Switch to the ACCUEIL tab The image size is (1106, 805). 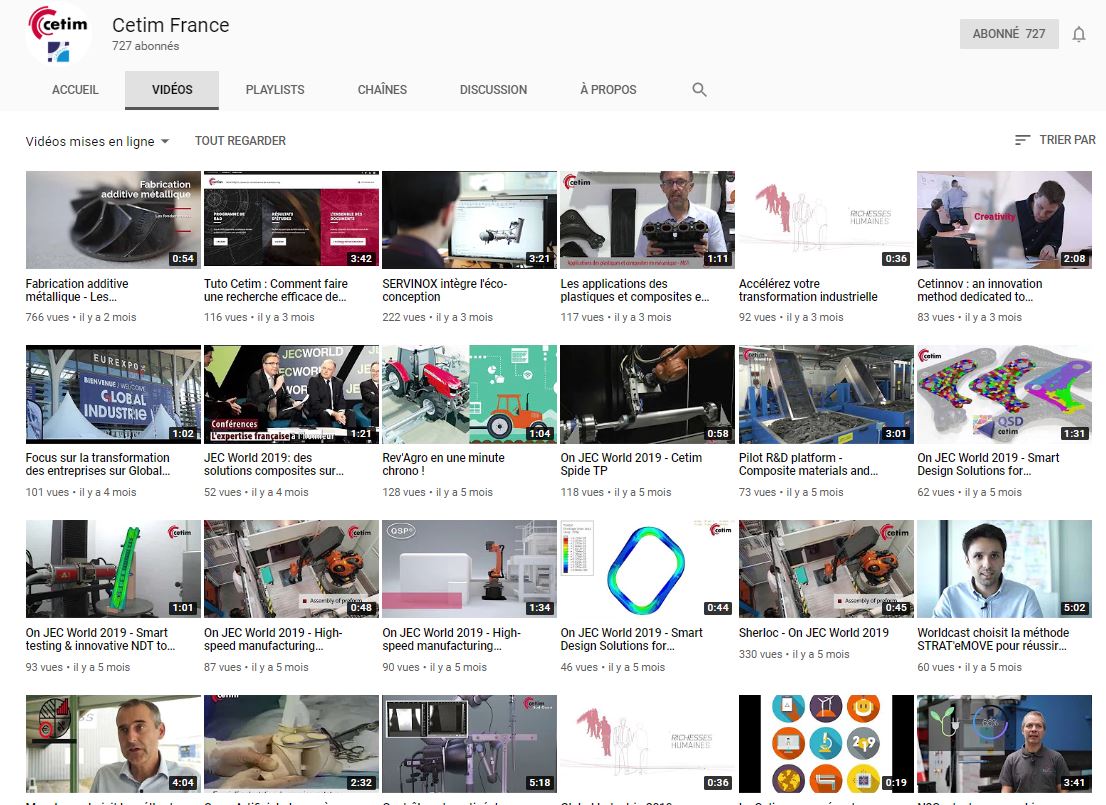click(x=75, y=90)
